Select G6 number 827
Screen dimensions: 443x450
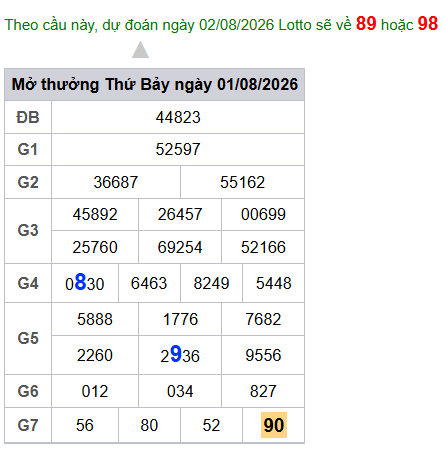(263, 391)
